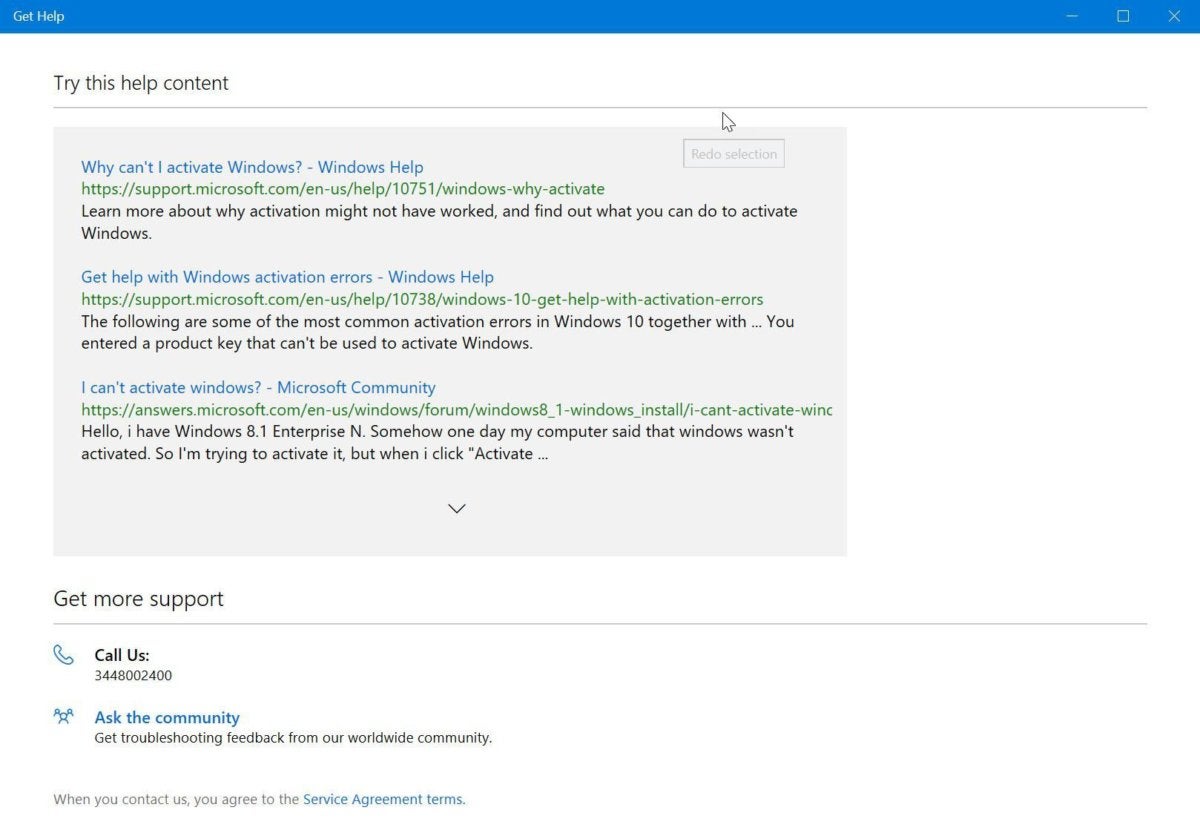Minimize the Get Help window
Image resolution: width=1200 pixels, height=836 pixels.
(x=1072, y=16)
